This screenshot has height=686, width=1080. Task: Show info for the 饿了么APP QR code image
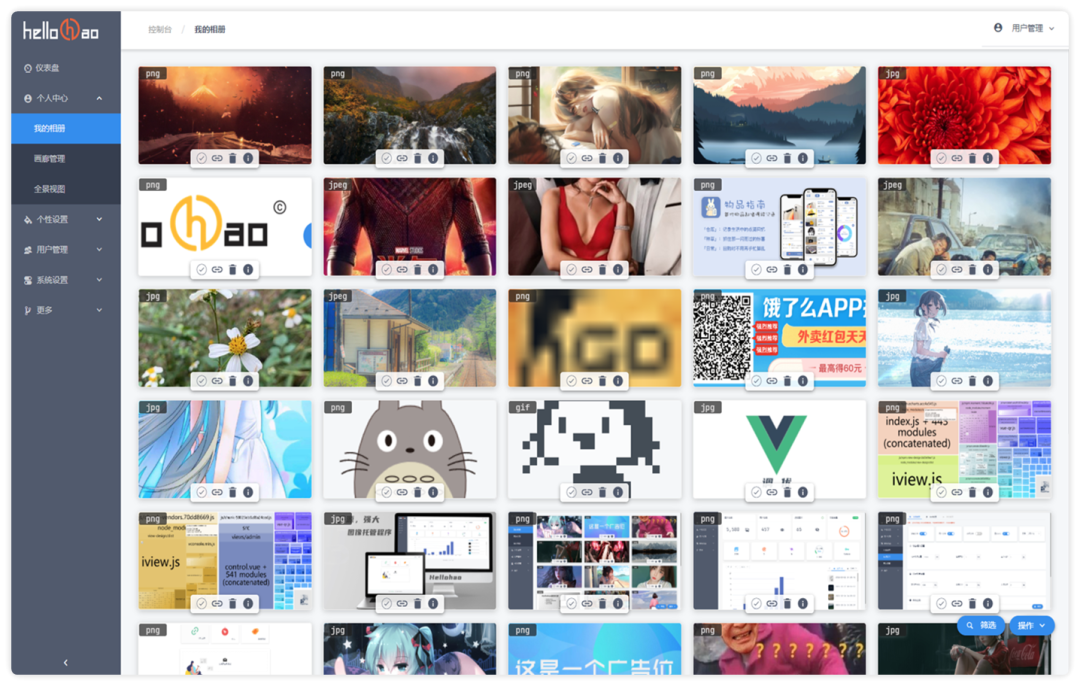tap(802, 381)
